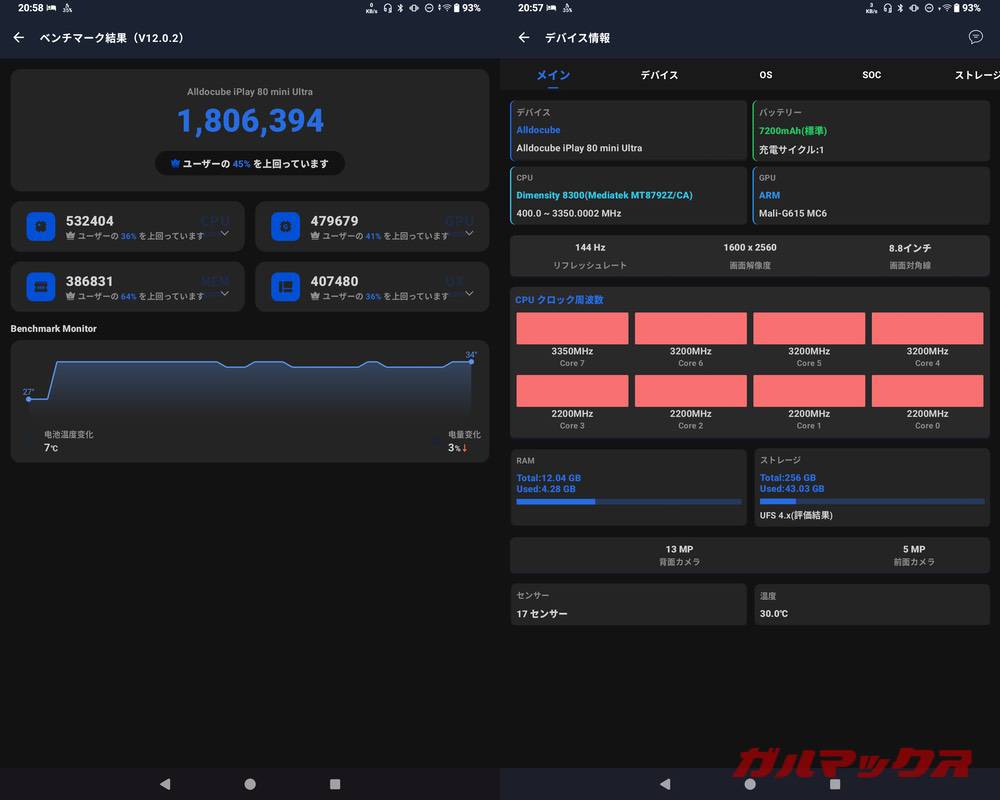Viewport: 1000px width, 800px height.
Task: Tap the CPU score icon beside 532404
Action: click(x=41, y=226)
